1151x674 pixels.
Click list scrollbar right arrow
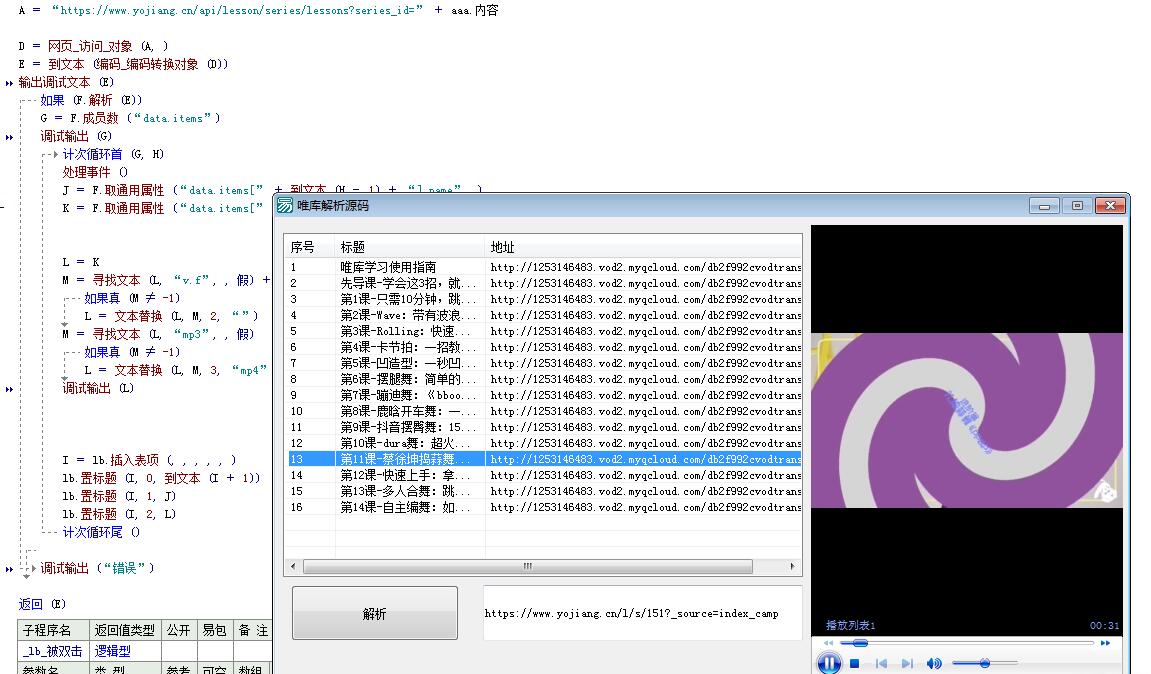[792, 566]
